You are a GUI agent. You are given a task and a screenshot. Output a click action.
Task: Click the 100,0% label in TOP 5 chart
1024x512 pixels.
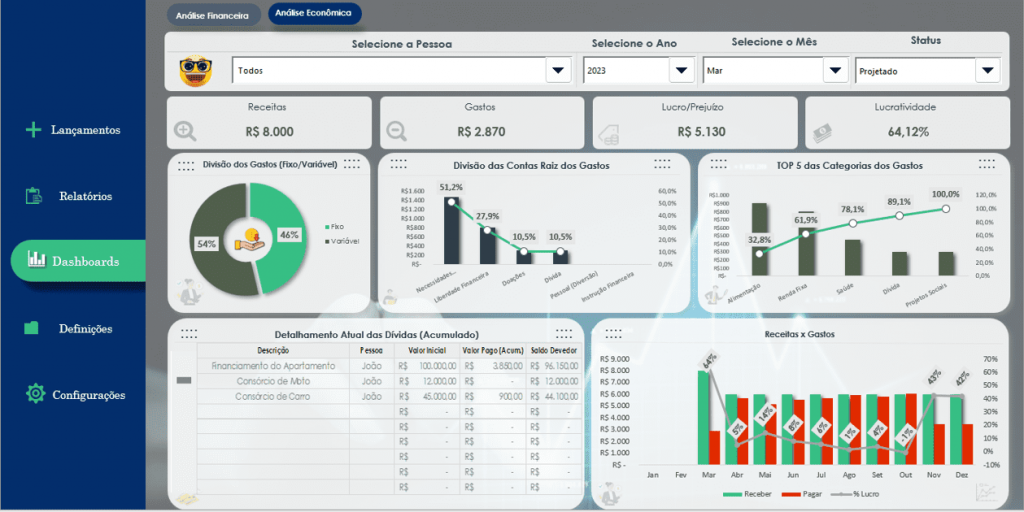[x=946, y=194]
